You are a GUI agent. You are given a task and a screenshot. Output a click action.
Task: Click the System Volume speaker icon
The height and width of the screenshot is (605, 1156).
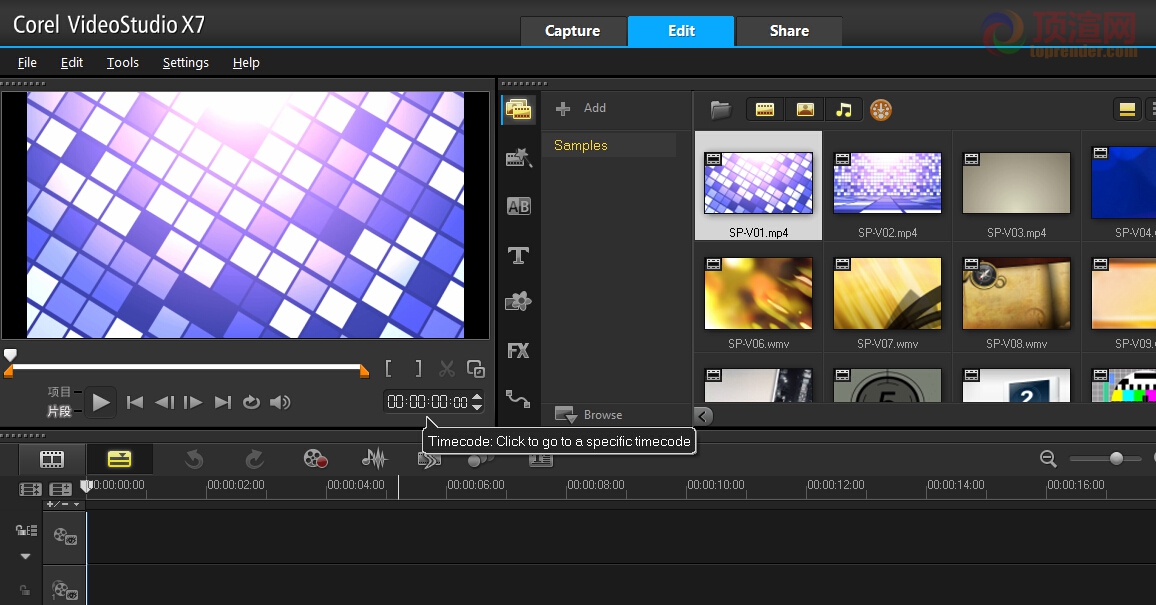pyautogui.click(x=280, y=402)
